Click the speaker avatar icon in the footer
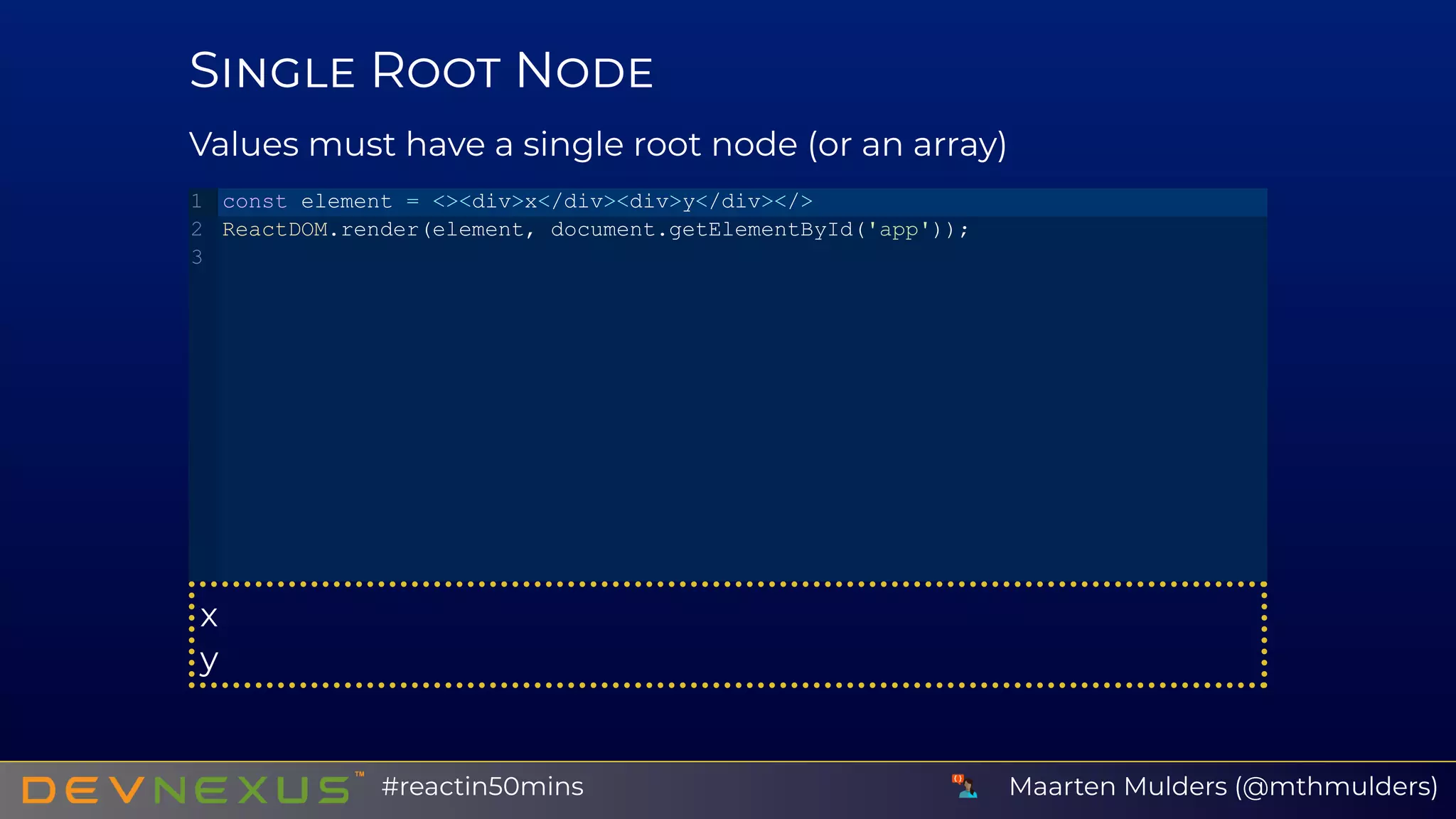Image resolution: width=1456 pixels, height=819 pixels. tap(965, 786)
